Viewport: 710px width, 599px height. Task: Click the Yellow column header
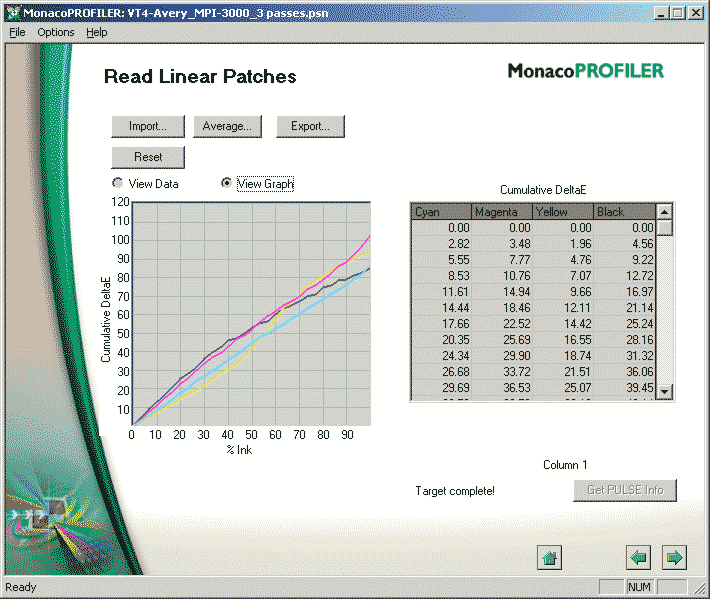563,211
